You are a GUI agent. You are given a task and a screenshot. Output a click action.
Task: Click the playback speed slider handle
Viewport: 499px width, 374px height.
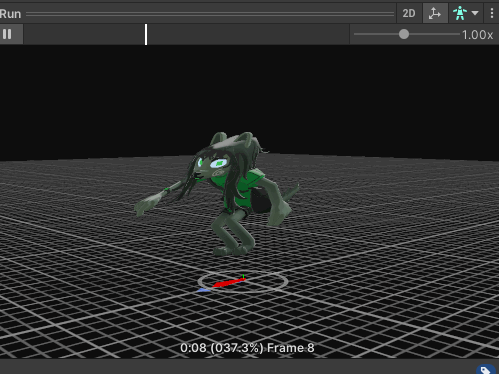click(x=404, y=34)
